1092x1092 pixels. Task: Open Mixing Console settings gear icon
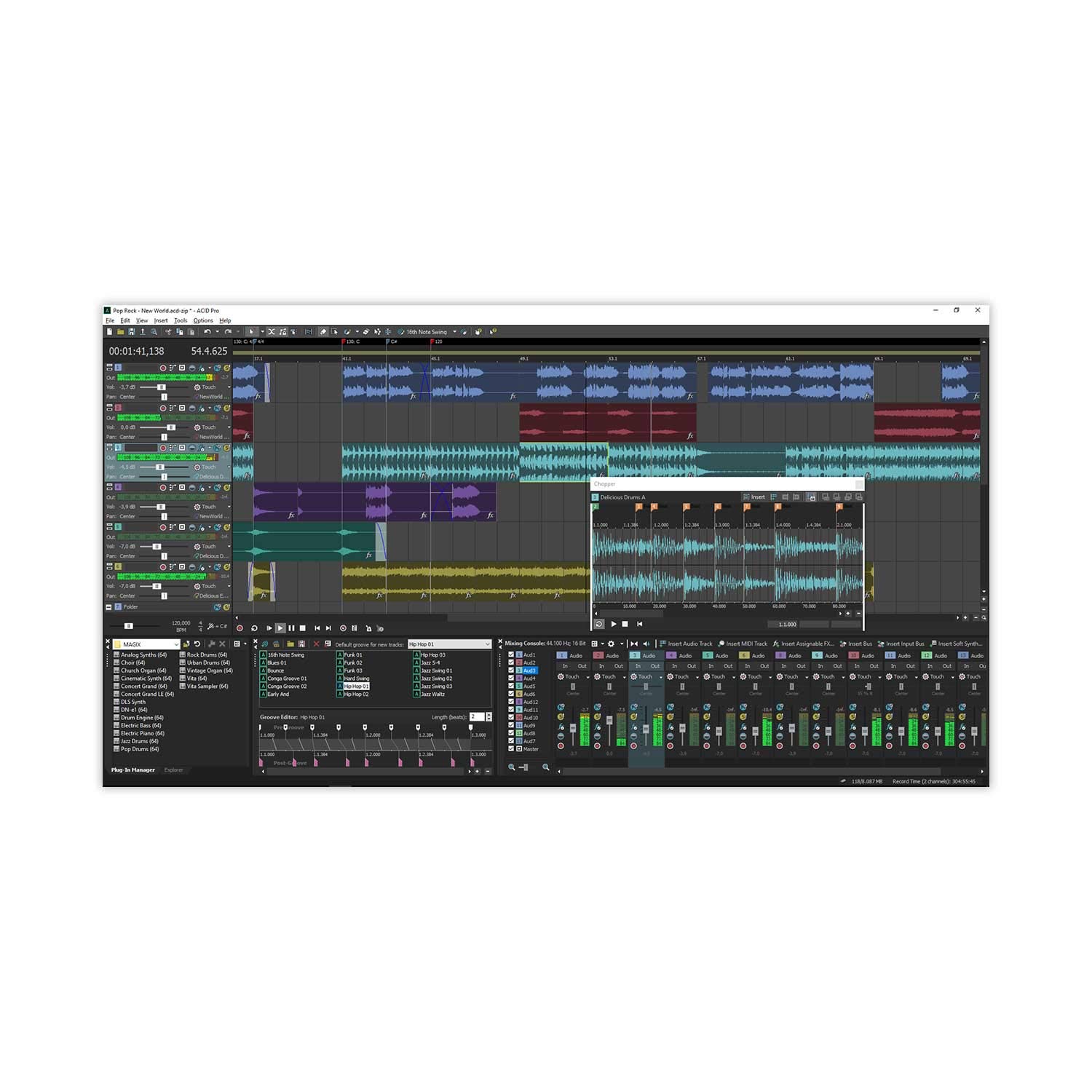point(611,644)
